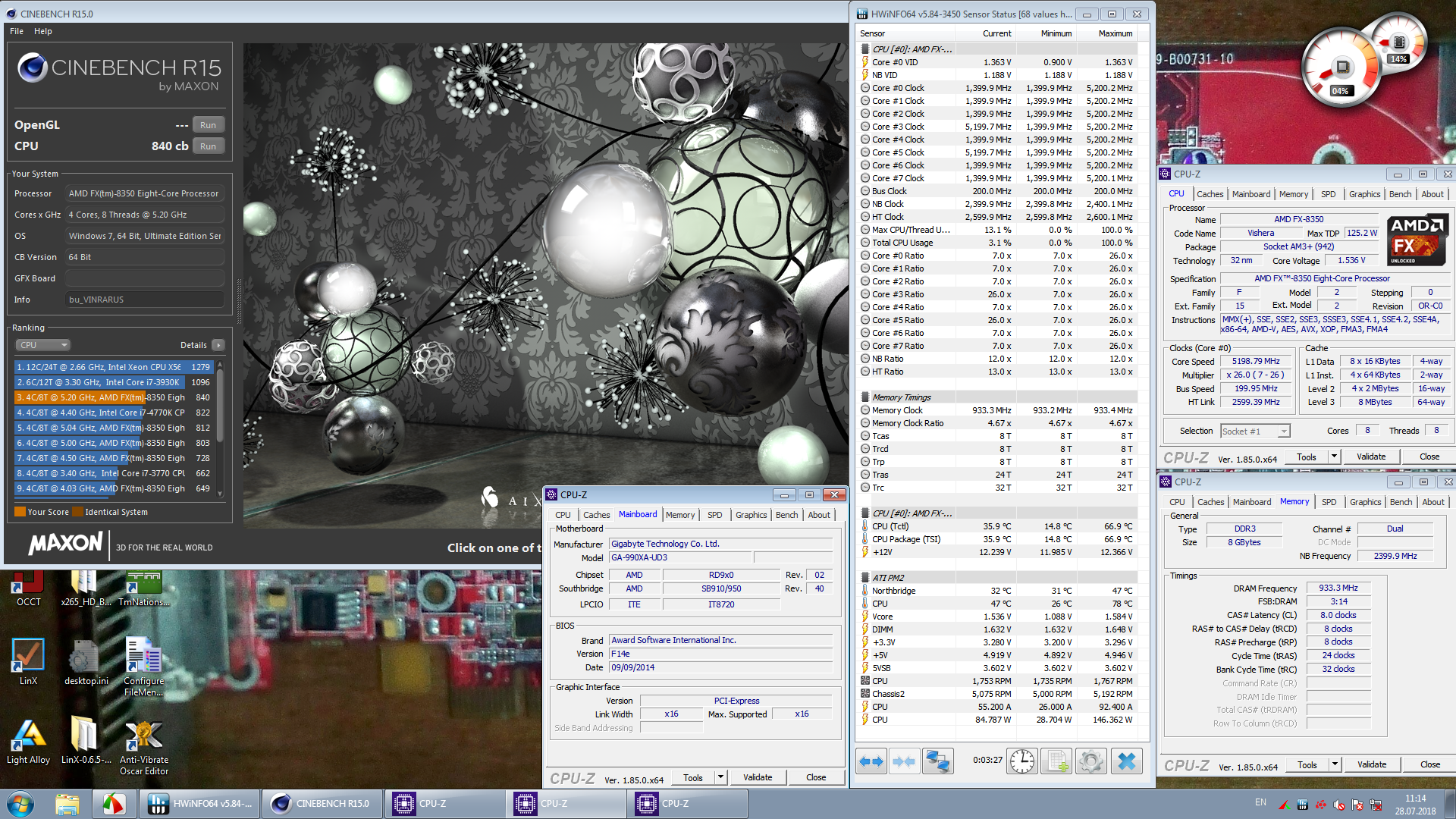Click HWiNFO expand columns arrows icon
The image size is (1456, 819).
871,761
